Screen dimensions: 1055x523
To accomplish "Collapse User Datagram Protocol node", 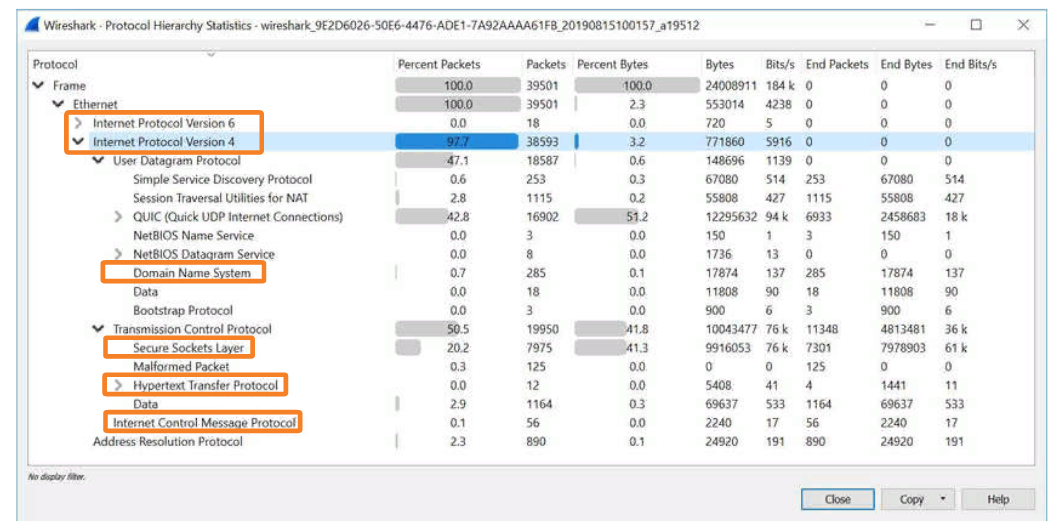I will (x=98, y=160).
